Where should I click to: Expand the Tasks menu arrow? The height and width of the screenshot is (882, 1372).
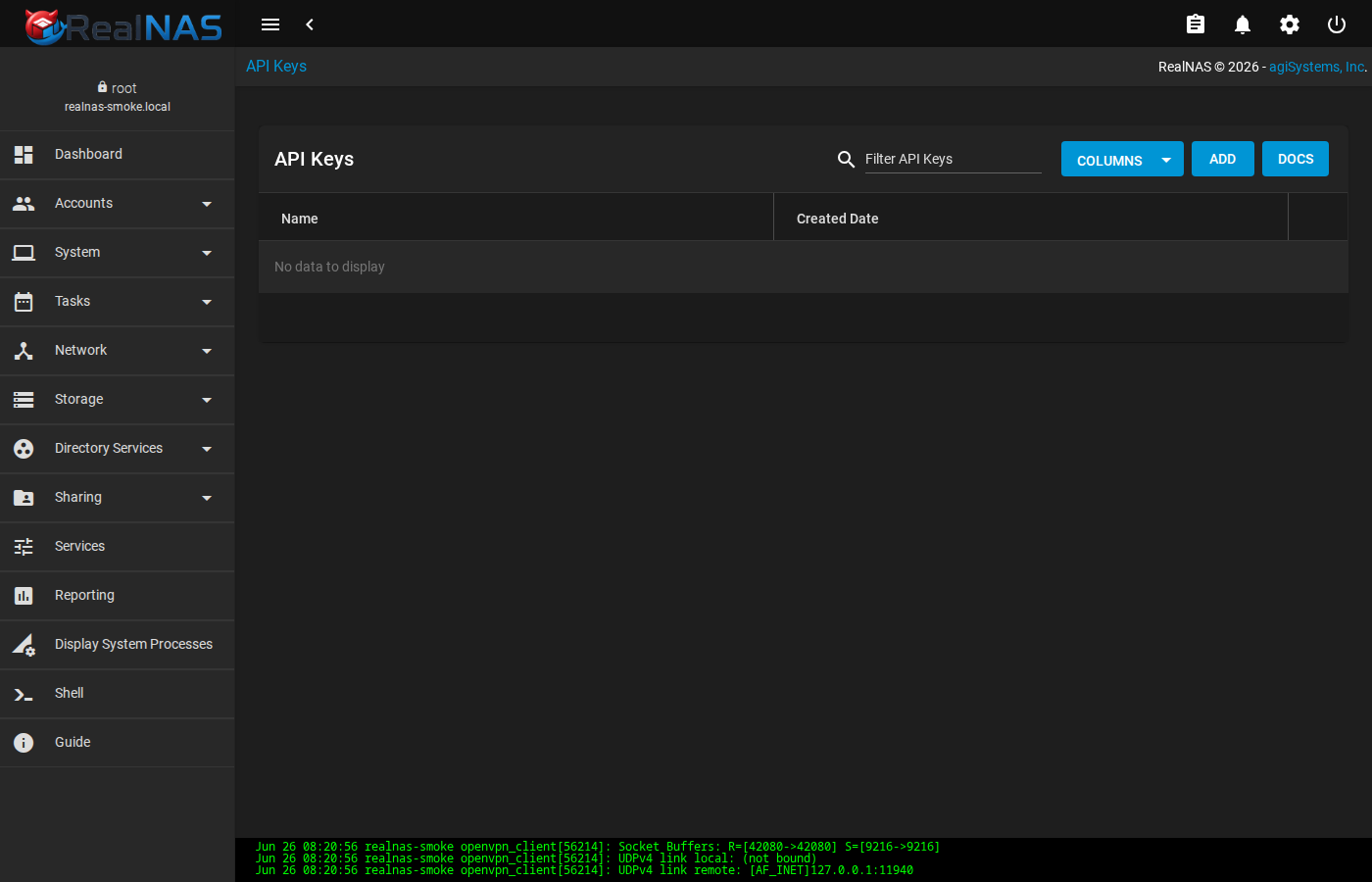(207, 302)
